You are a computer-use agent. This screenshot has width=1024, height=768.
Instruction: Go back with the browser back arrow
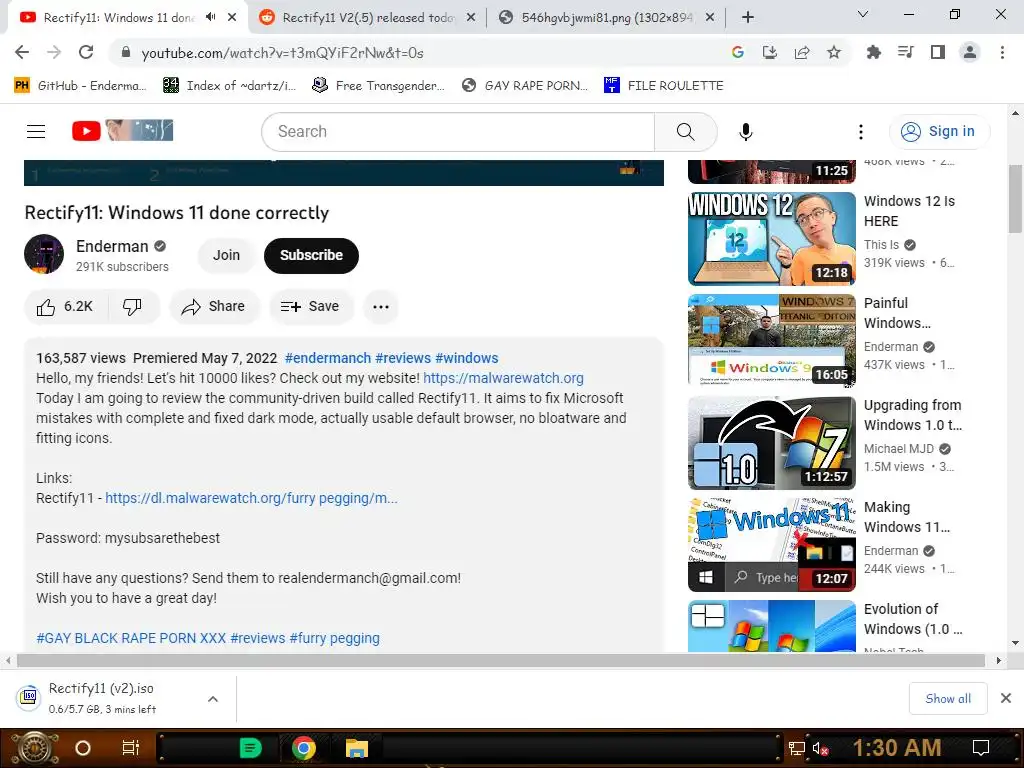click(22, 52)
